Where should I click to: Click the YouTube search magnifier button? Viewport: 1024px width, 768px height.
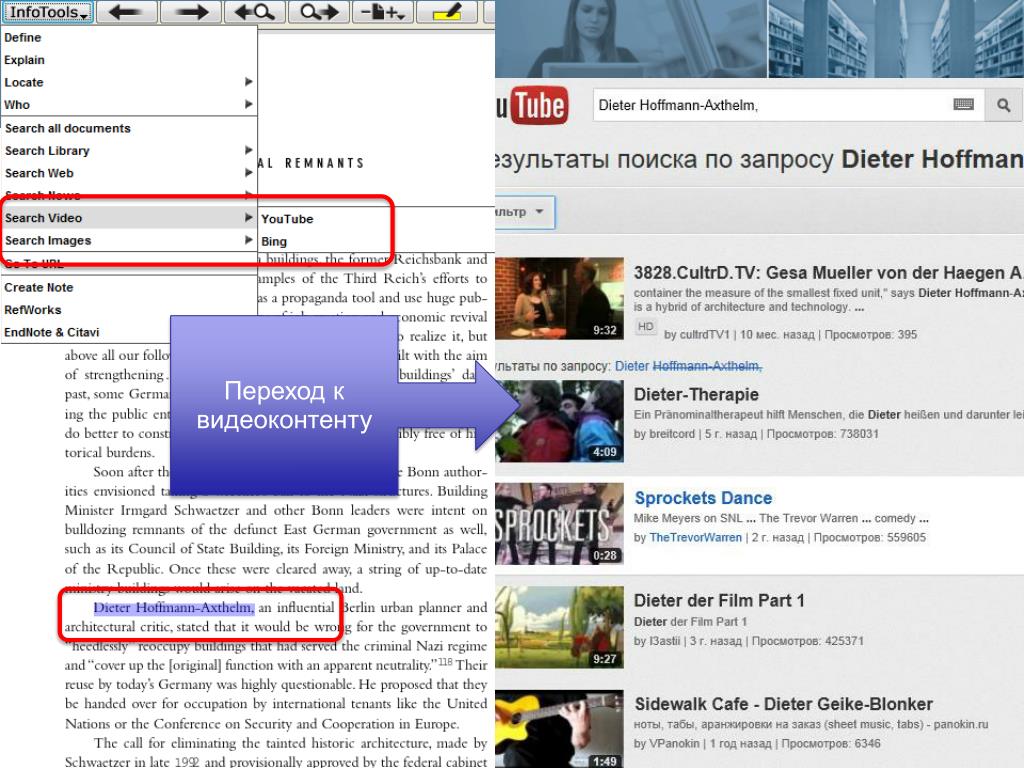pyautogui.click(x=1003, y=105)
